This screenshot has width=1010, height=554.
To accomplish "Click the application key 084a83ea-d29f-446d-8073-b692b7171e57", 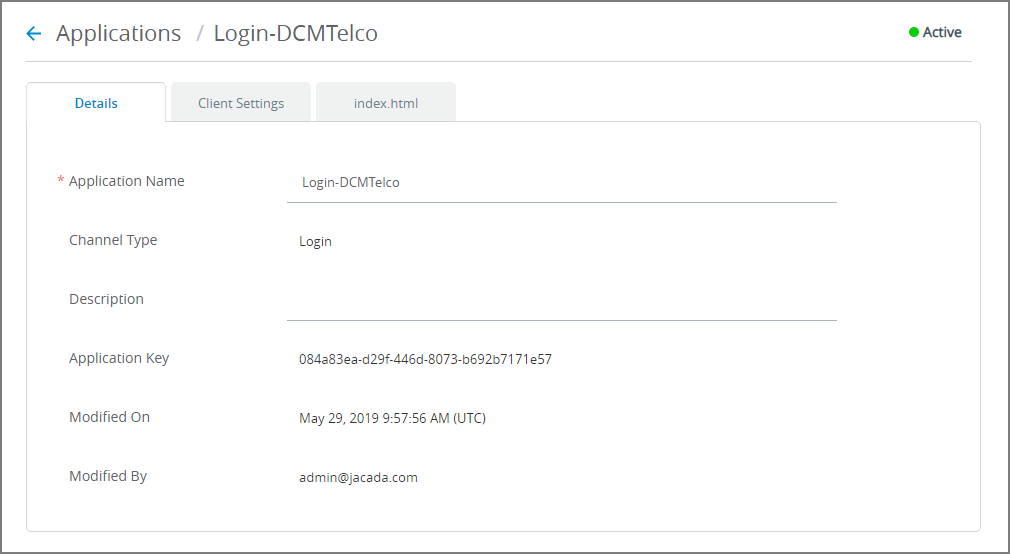I will coord(425,359).
